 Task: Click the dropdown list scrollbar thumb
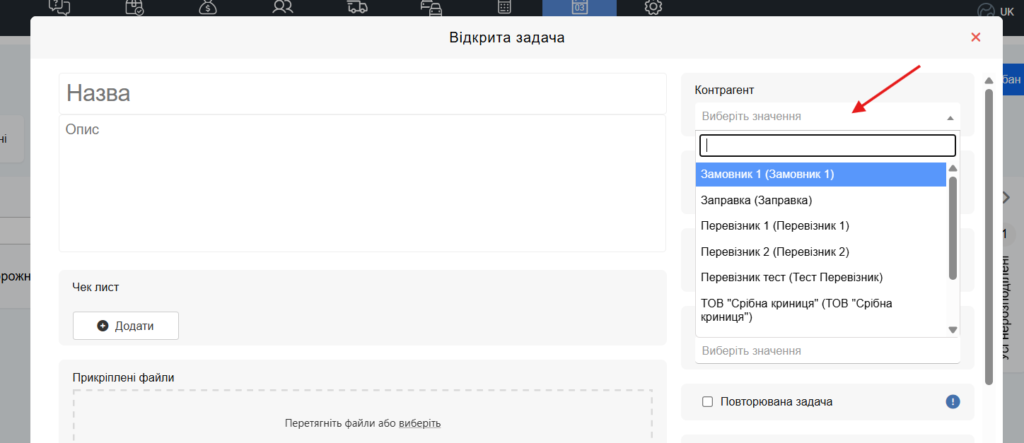(952, 227)
